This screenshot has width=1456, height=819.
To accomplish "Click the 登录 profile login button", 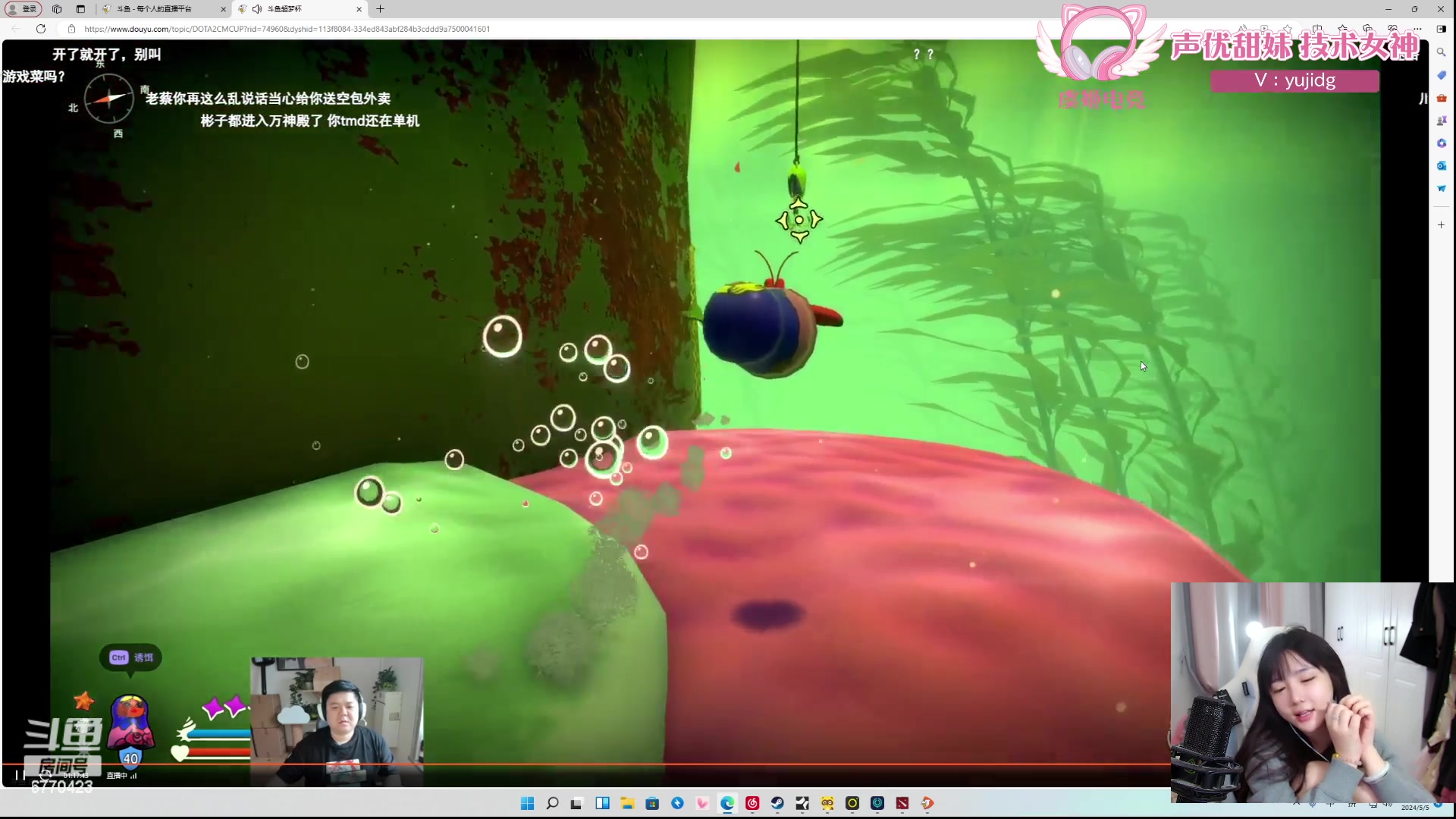I will click(x=23, y=9).
